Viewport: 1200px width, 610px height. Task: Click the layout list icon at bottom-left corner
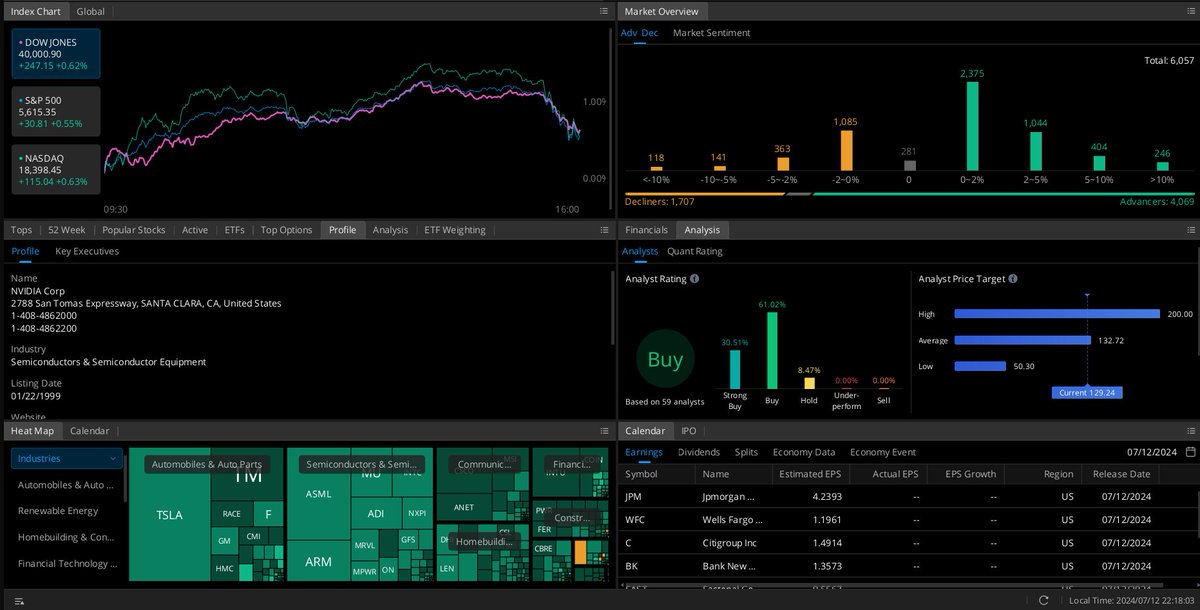pos(19,601)
